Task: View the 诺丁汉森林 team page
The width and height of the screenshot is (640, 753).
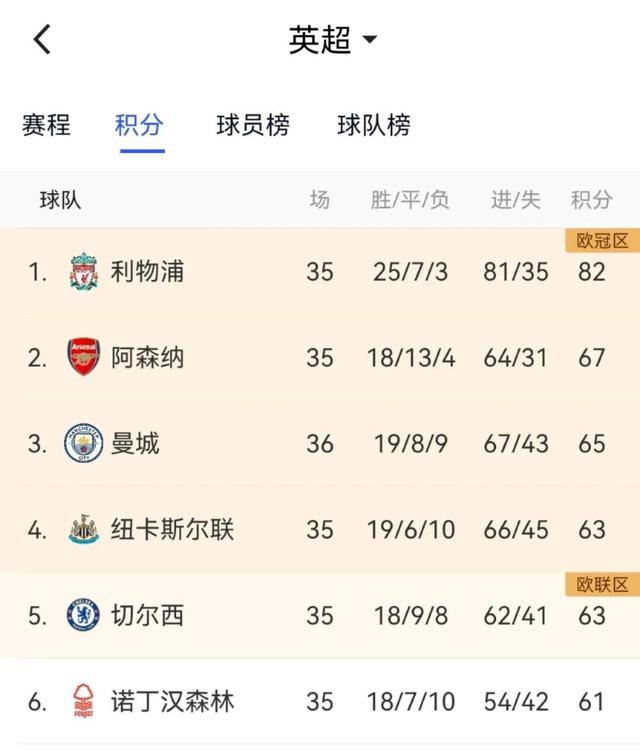Action: click(x=172, y=702)
